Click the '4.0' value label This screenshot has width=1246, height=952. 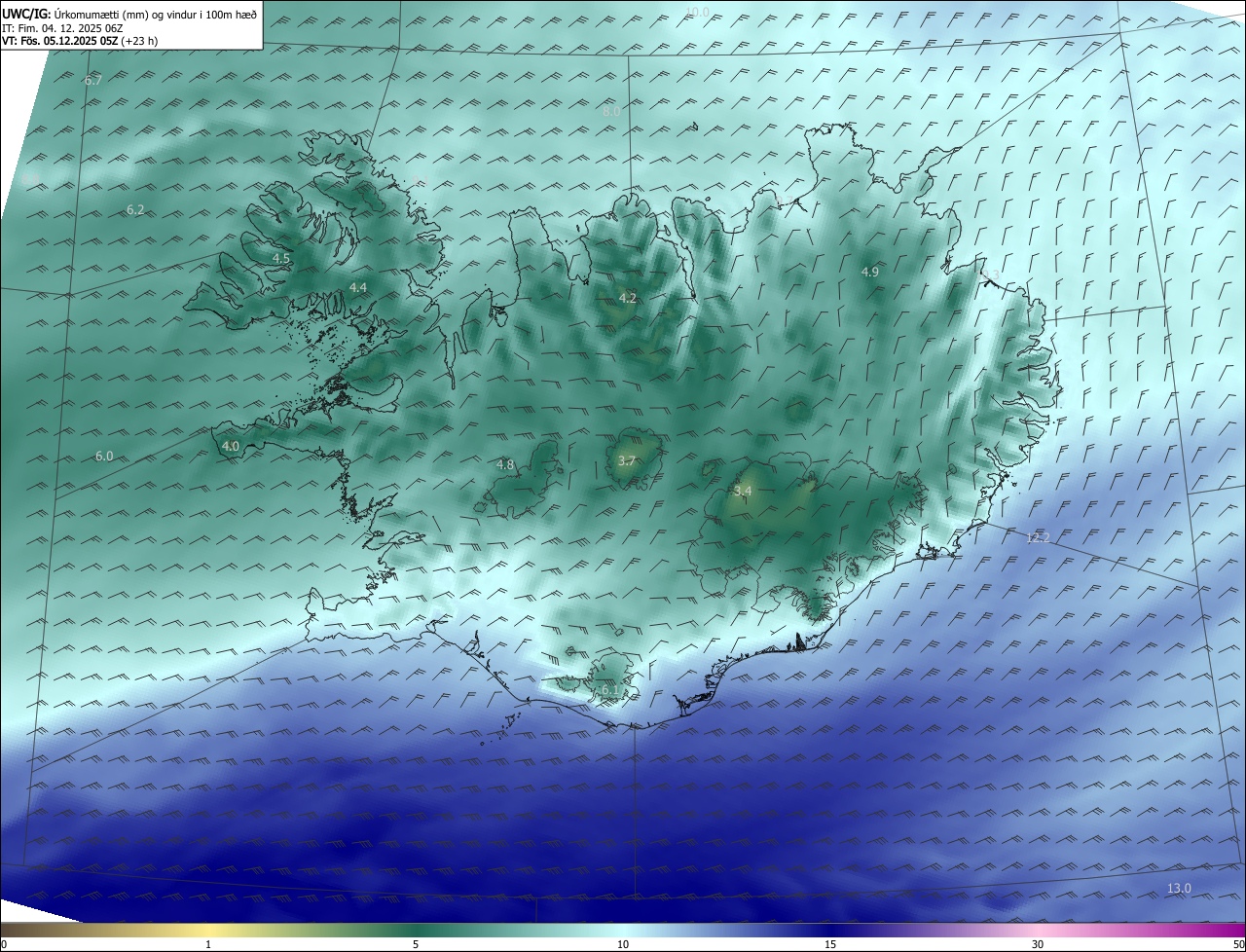pos(231,446)
